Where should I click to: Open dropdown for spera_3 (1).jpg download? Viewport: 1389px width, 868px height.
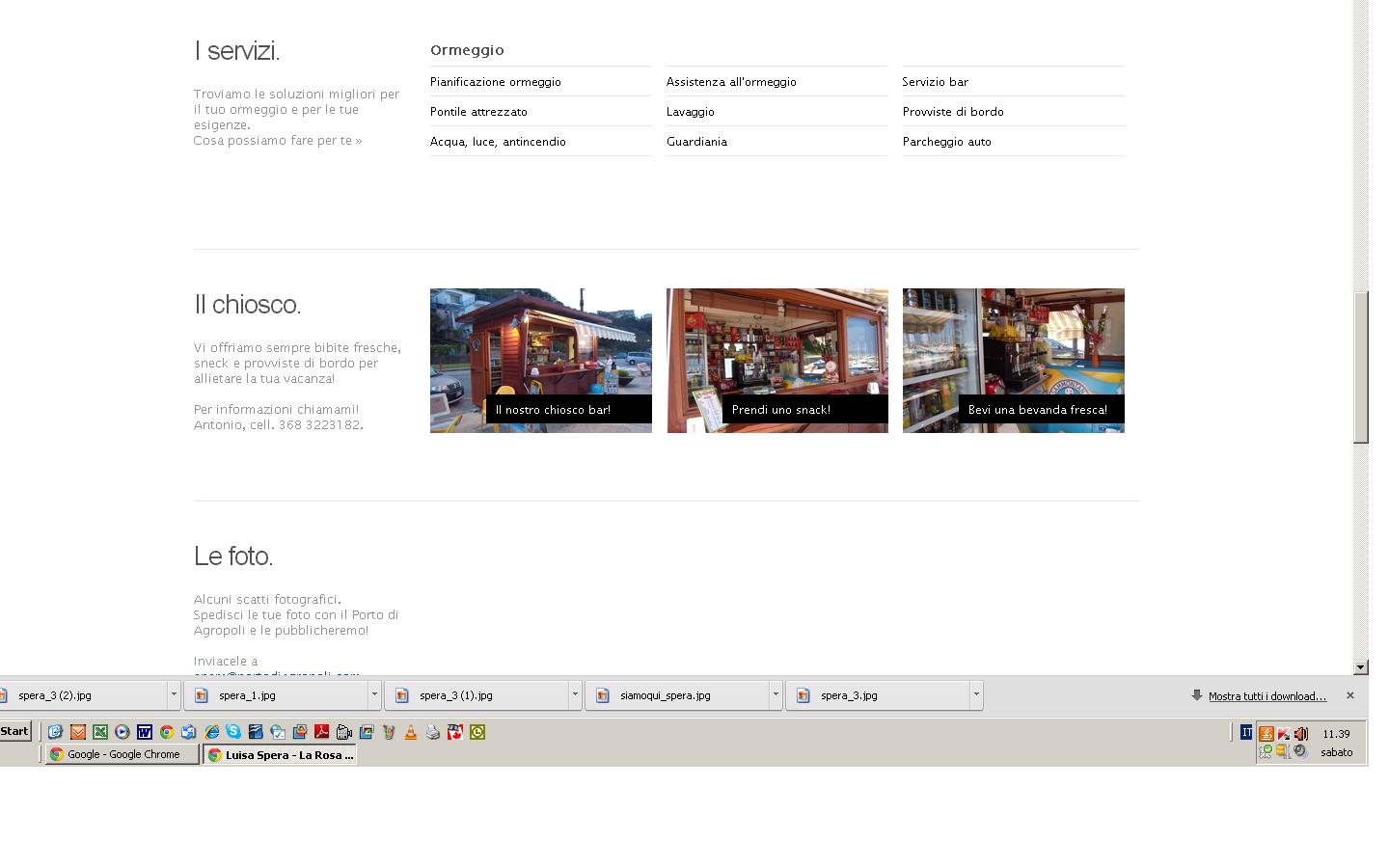tap(575, 694)
